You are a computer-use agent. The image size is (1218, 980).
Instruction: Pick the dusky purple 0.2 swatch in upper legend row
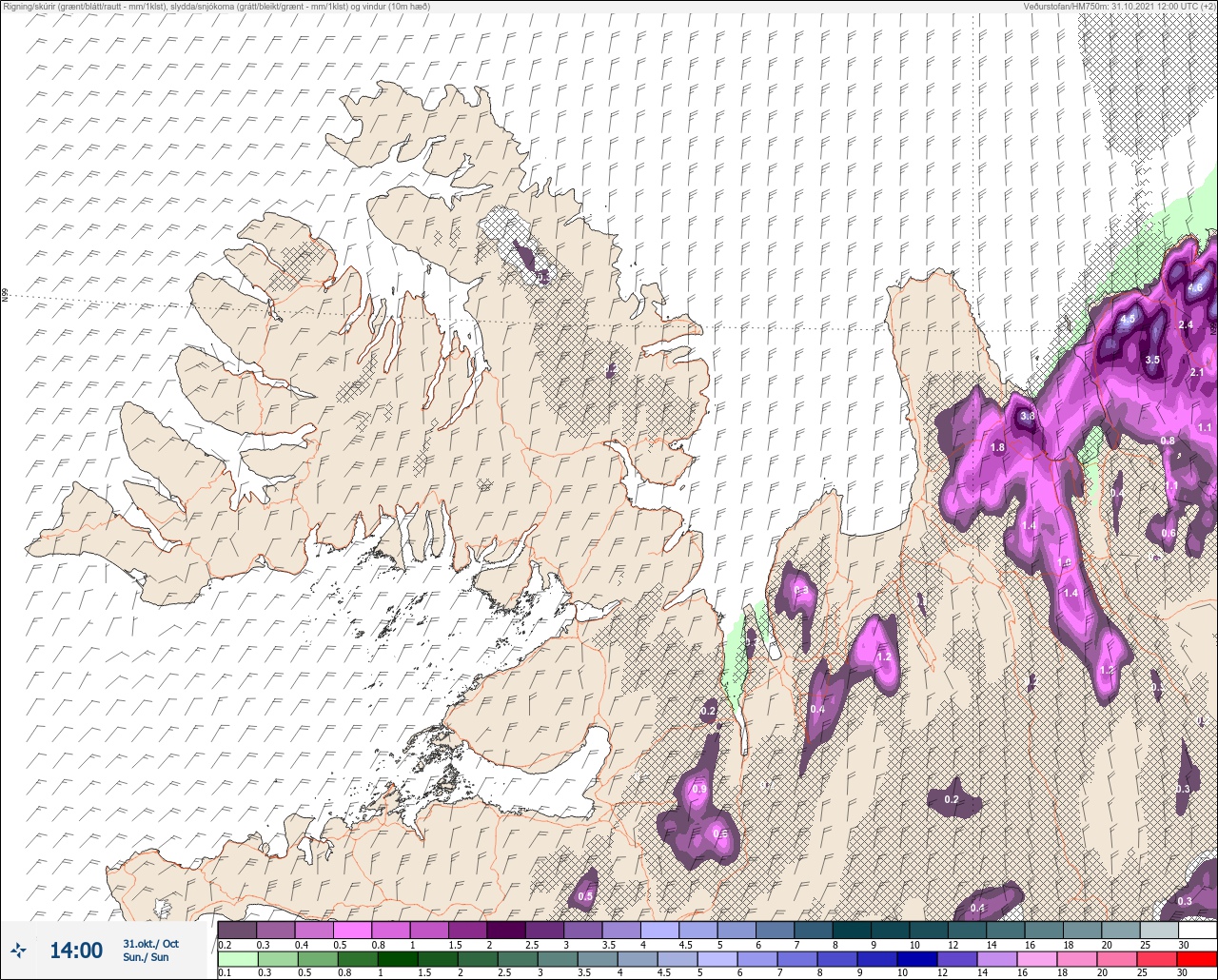237,930
